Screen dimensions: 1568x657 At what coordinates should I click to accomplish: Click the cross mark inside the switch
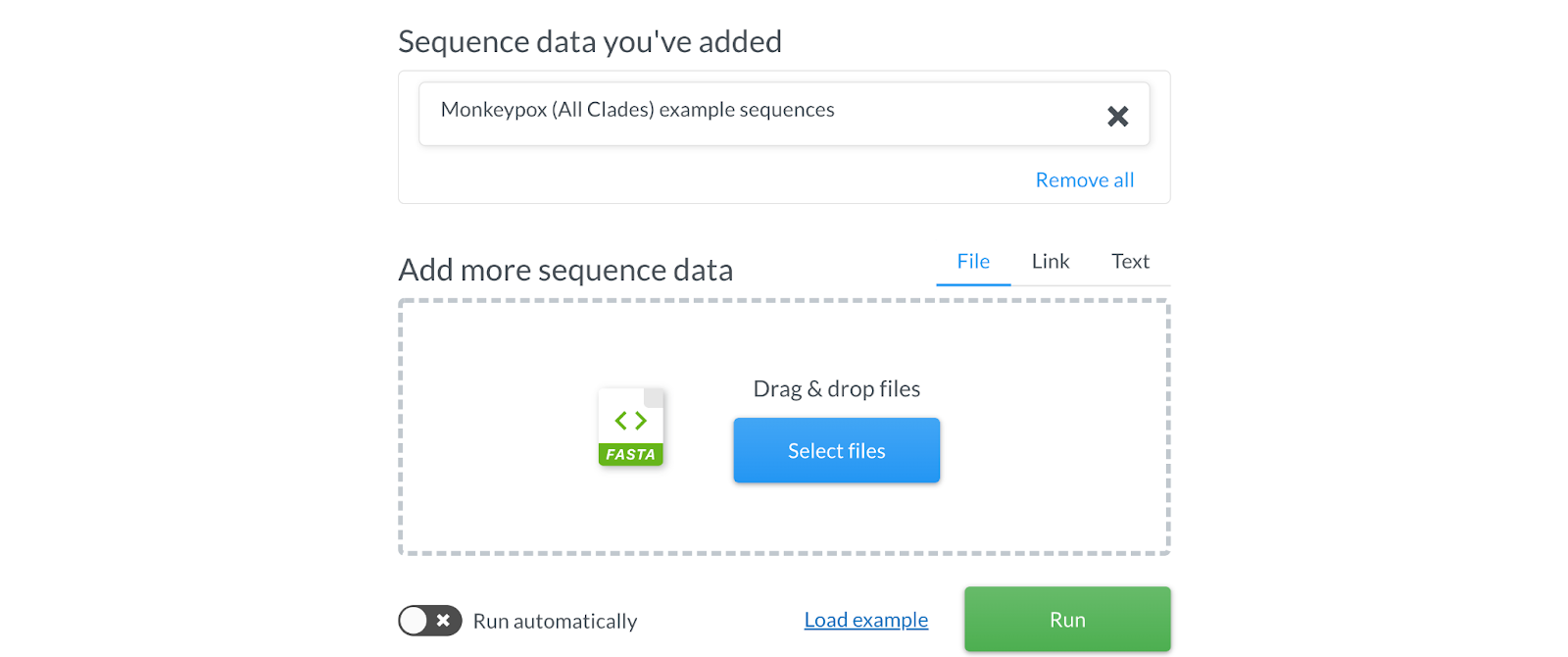click(x=443, y=621)
